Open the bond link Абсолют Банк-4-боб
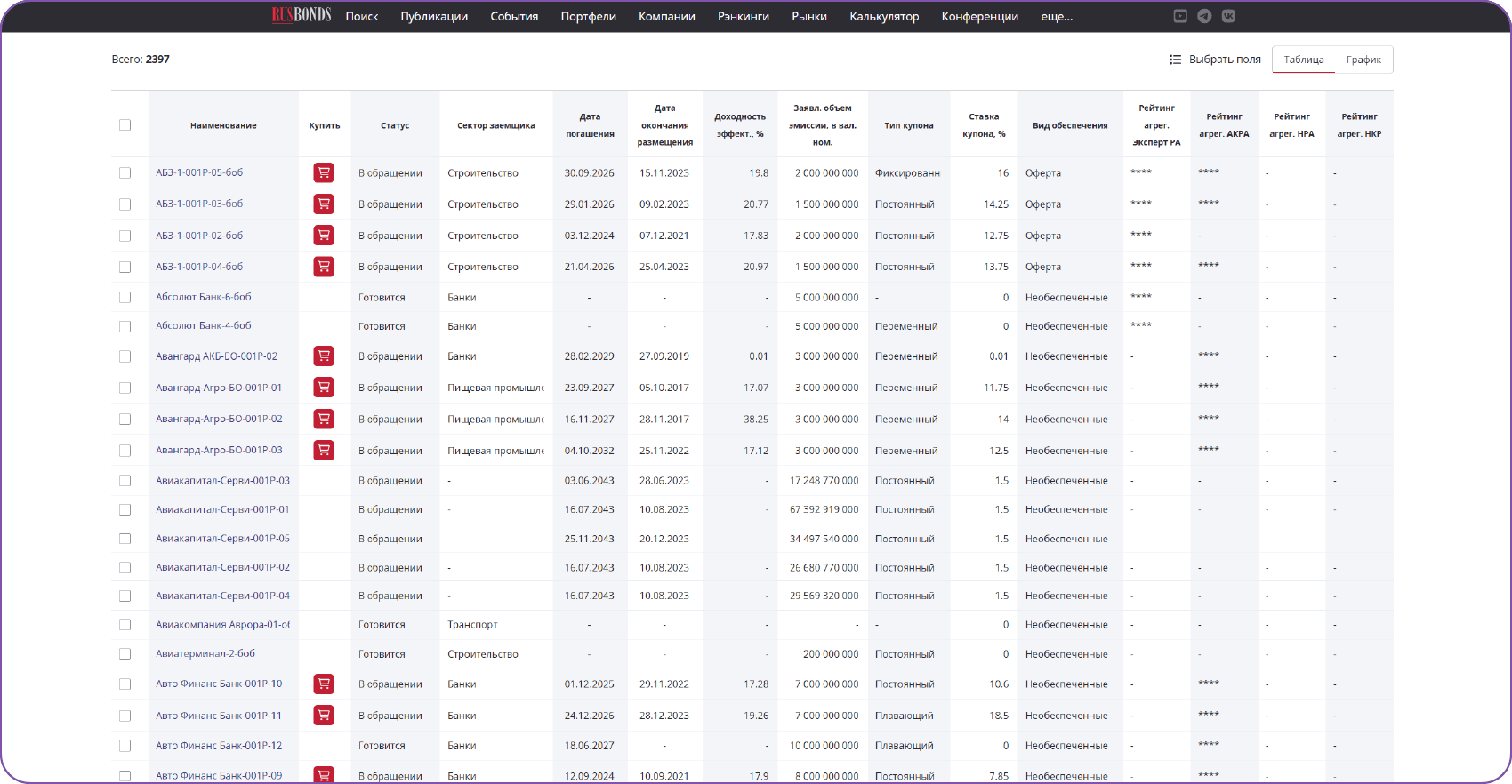This screenshot has height=784, width=1512. 204,325
